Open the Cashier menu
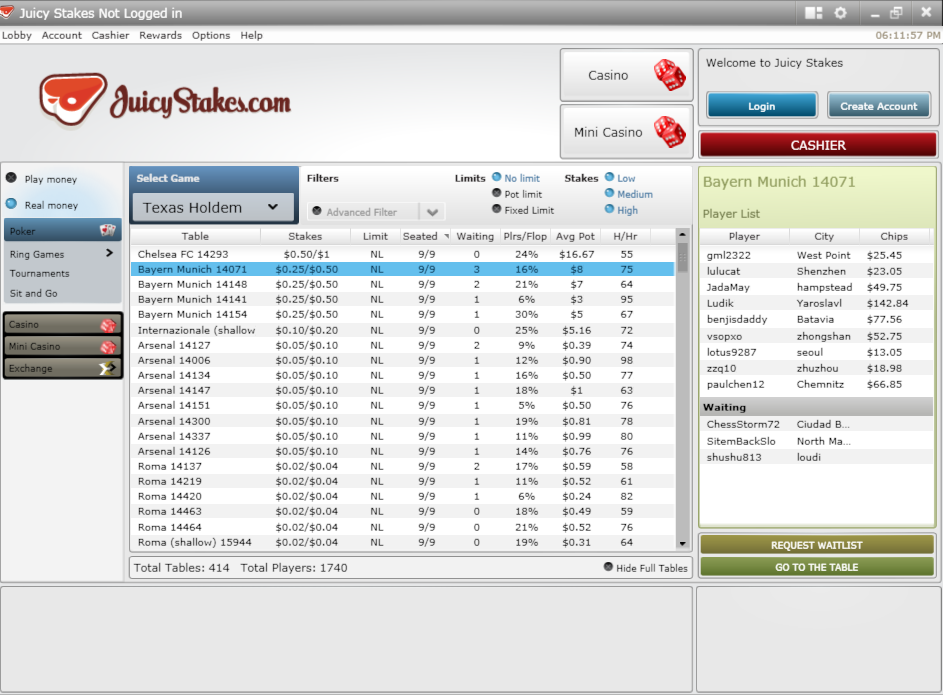This screenshot has width=943, height=695. pyautogui.click(x=110, y=35)
